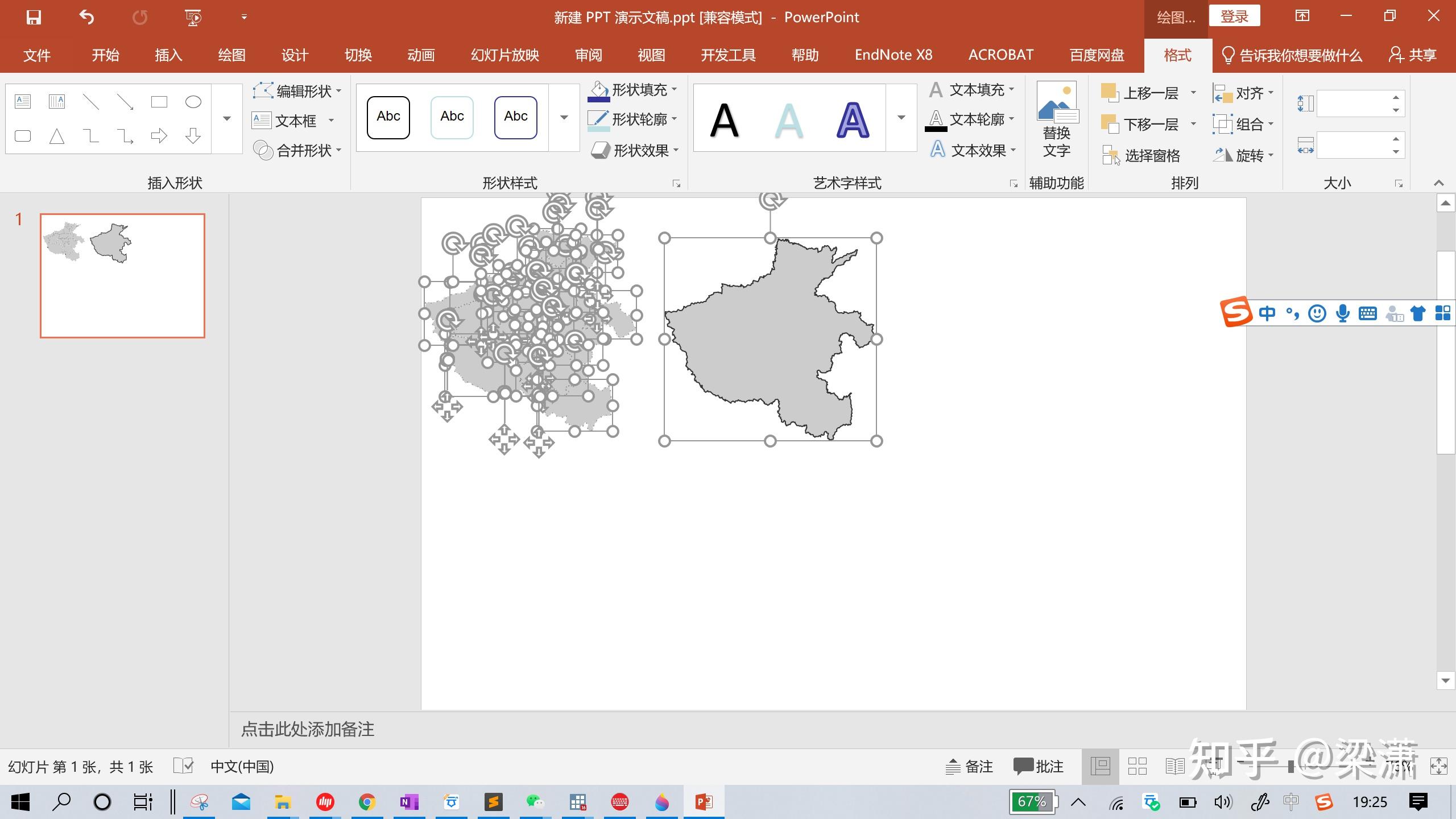Select the right arrow shape in the gallery
The height and width of the screenshot is (819, 1456).
coord(159,136)
